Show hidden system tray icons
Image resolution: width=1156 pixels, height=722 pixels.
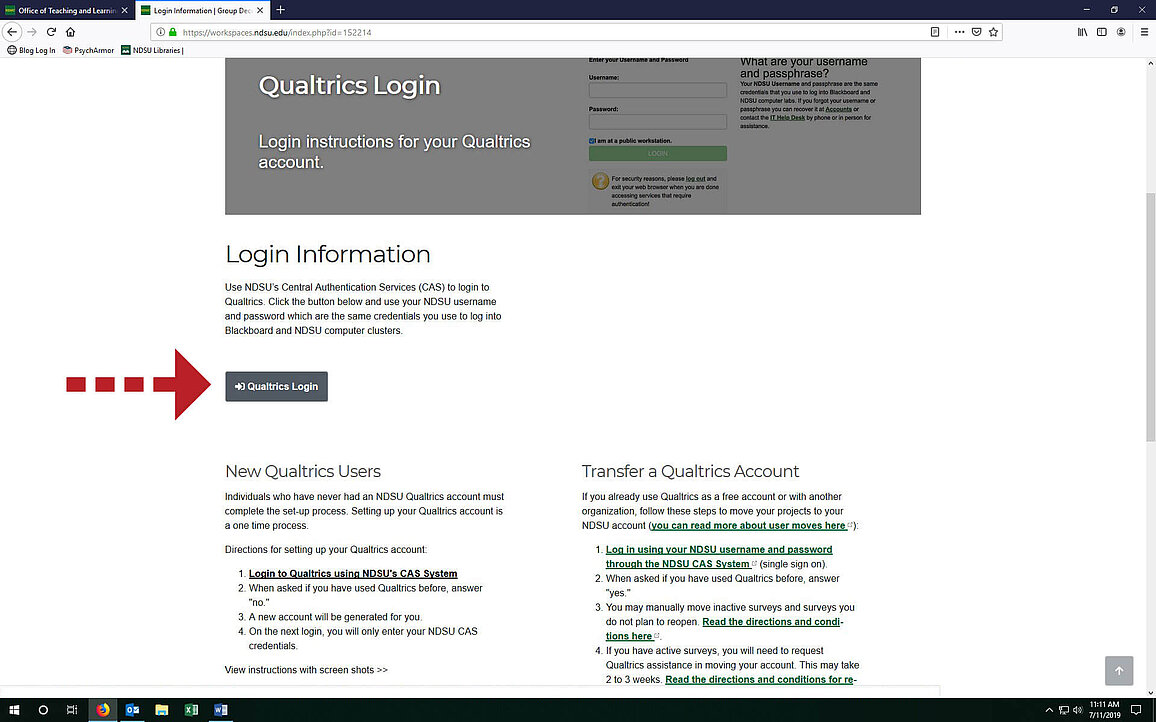(x=1048, y=710)
